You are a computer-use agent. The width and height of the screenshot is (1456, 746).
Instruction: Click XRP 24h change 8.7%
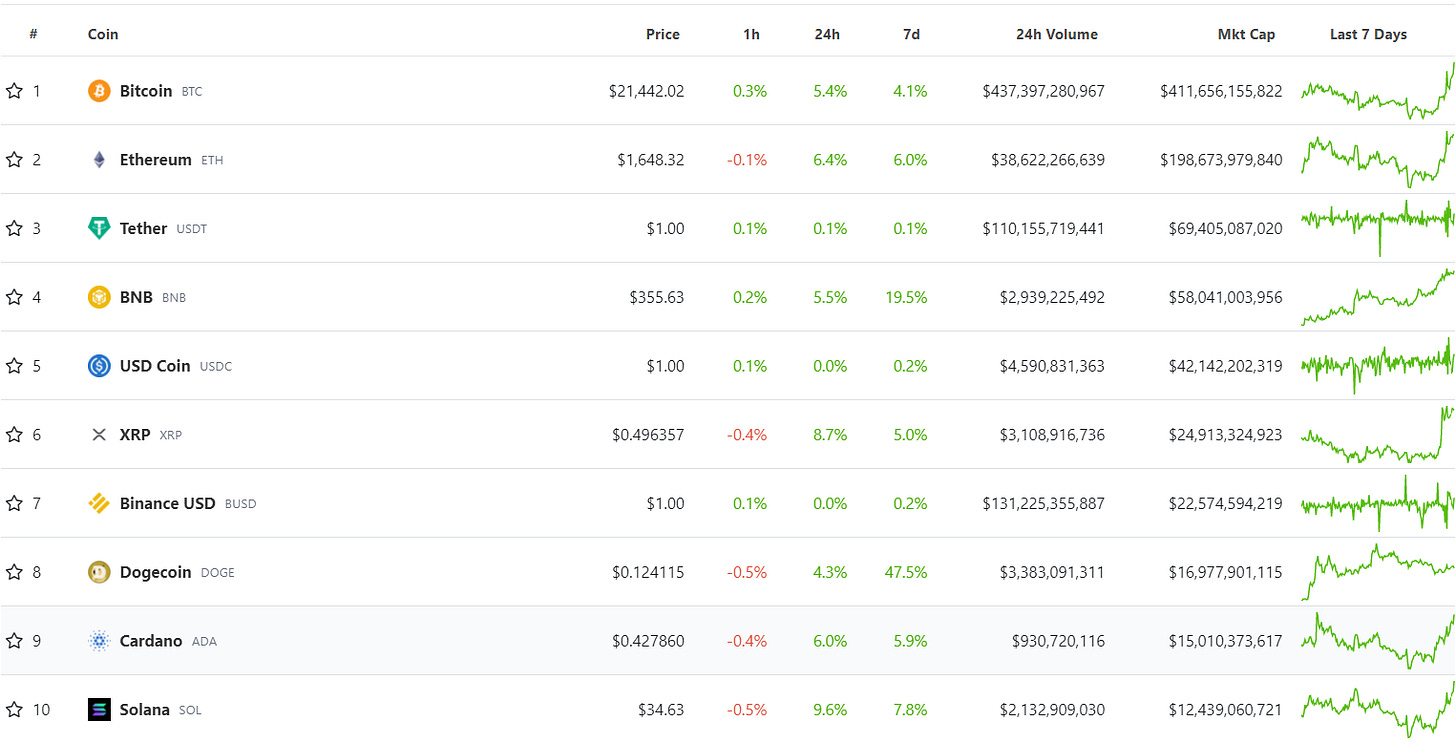tap(830, 435)
